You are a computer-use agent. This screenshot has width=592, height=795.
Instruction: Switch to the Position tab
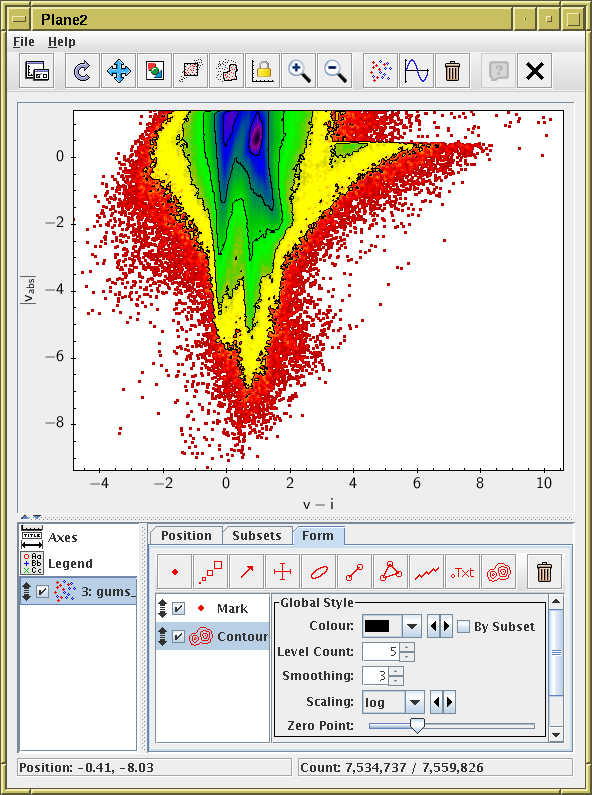[x=187, y=535]
